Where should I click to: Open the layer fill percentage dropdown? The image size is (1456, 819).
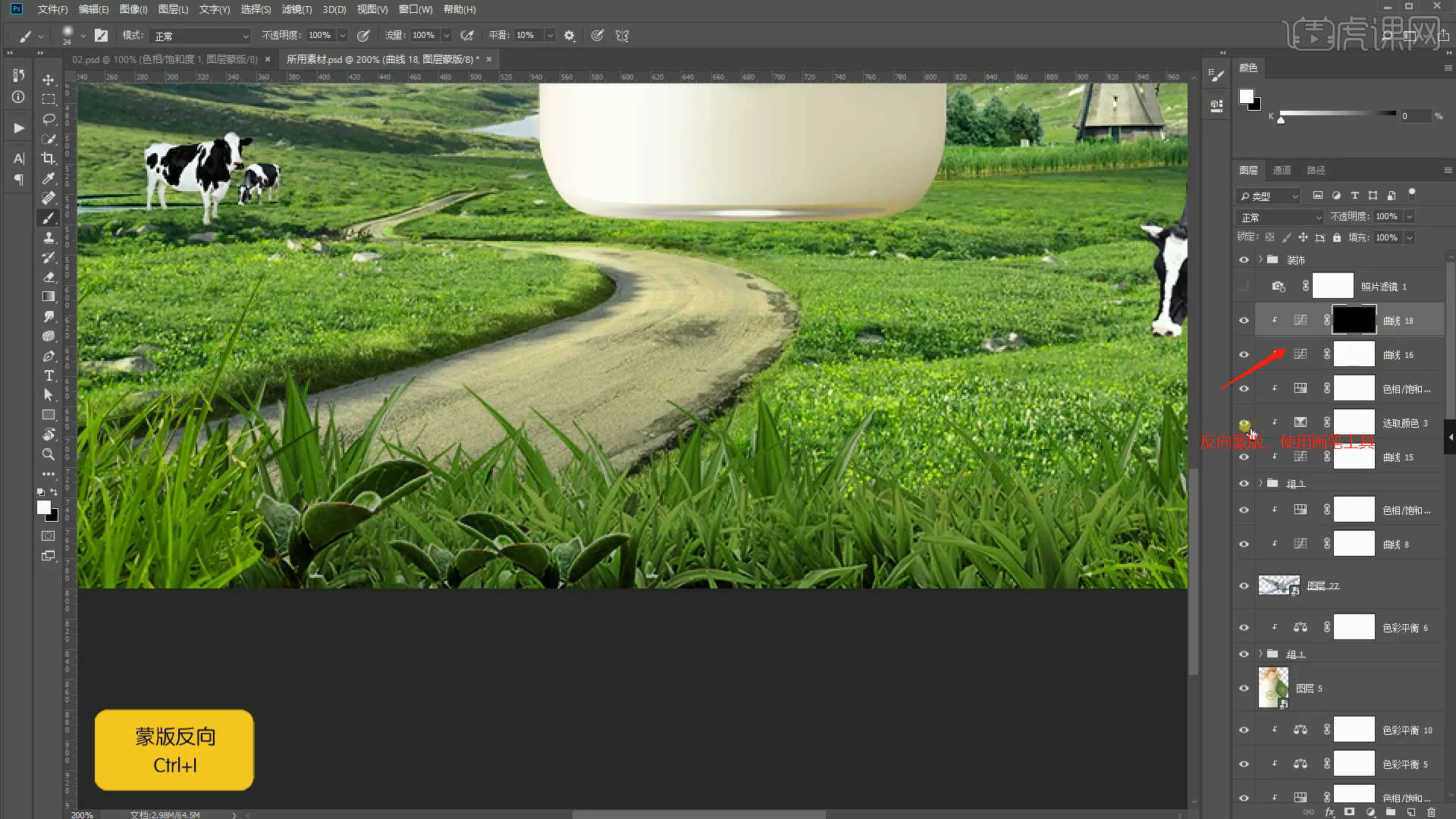click(x=1409, y=237)
